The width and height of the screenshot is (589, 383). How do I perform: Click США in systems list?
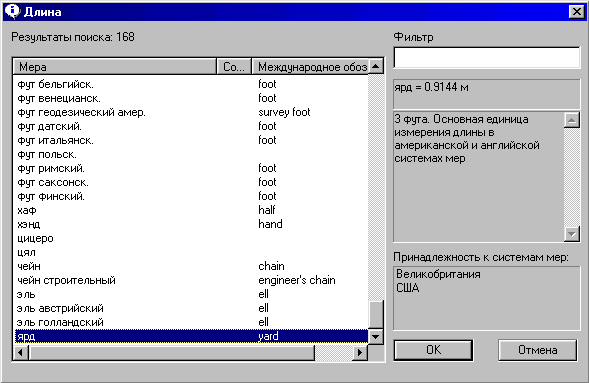pyautogui.click(x=408, y=288)
